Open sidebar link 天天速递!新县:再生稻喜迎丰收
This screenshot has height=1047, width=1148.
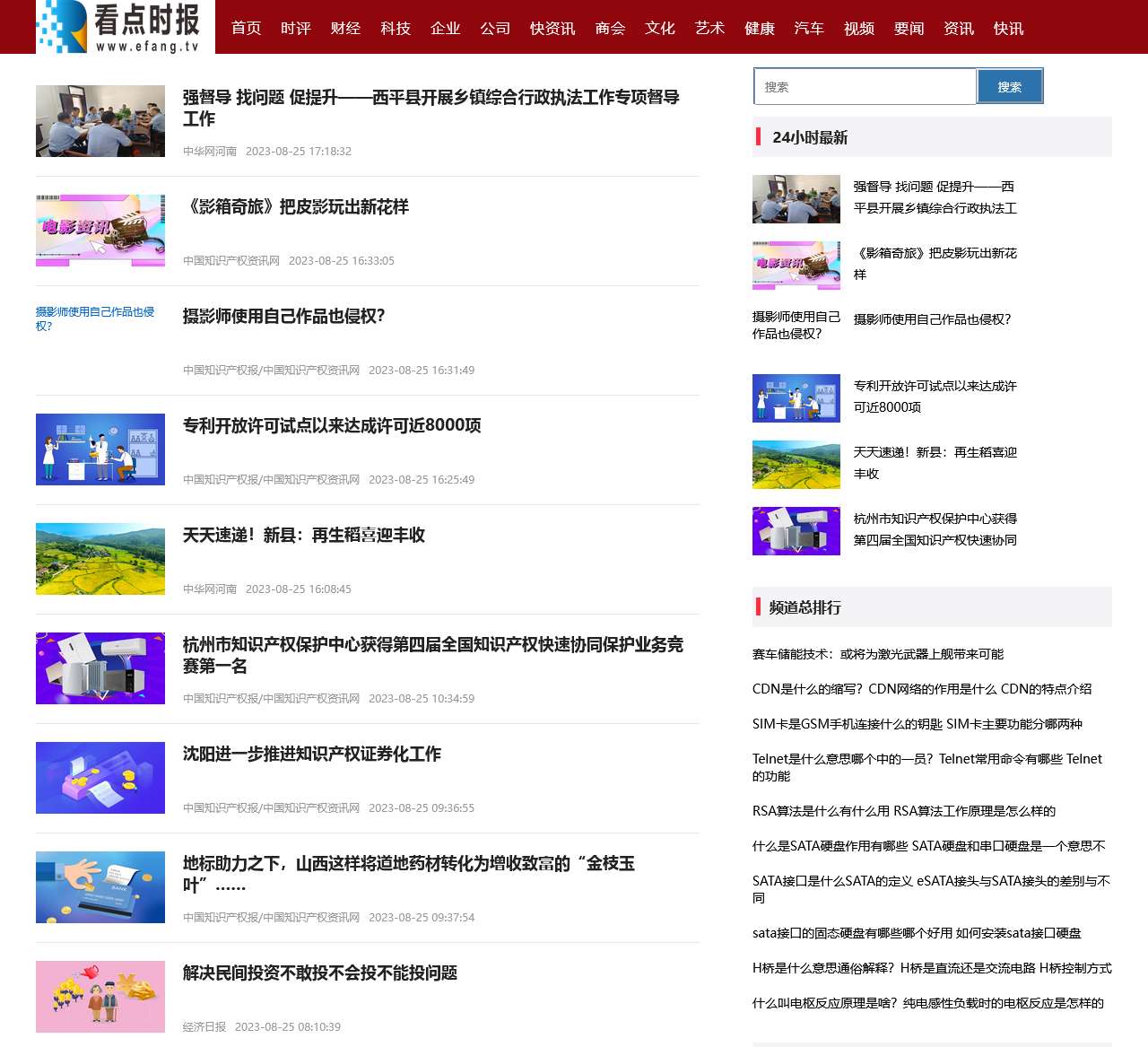coord(935,463)
